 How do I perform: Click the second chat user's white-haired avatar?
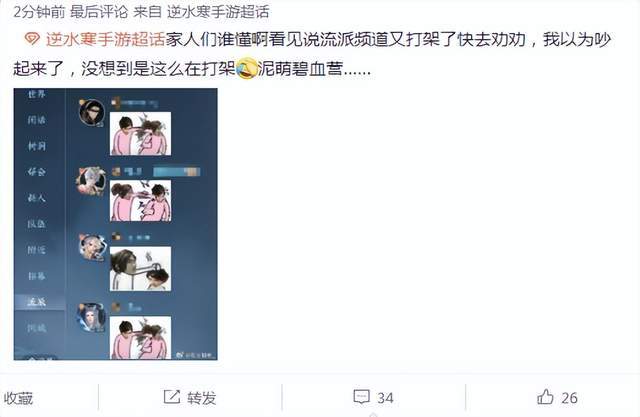click(x=91, y=181)
